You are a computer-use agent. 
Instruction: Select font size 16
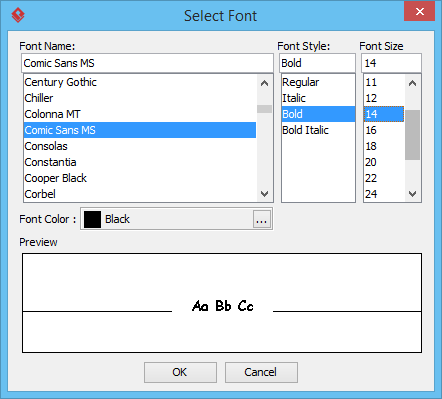point(384,130)
